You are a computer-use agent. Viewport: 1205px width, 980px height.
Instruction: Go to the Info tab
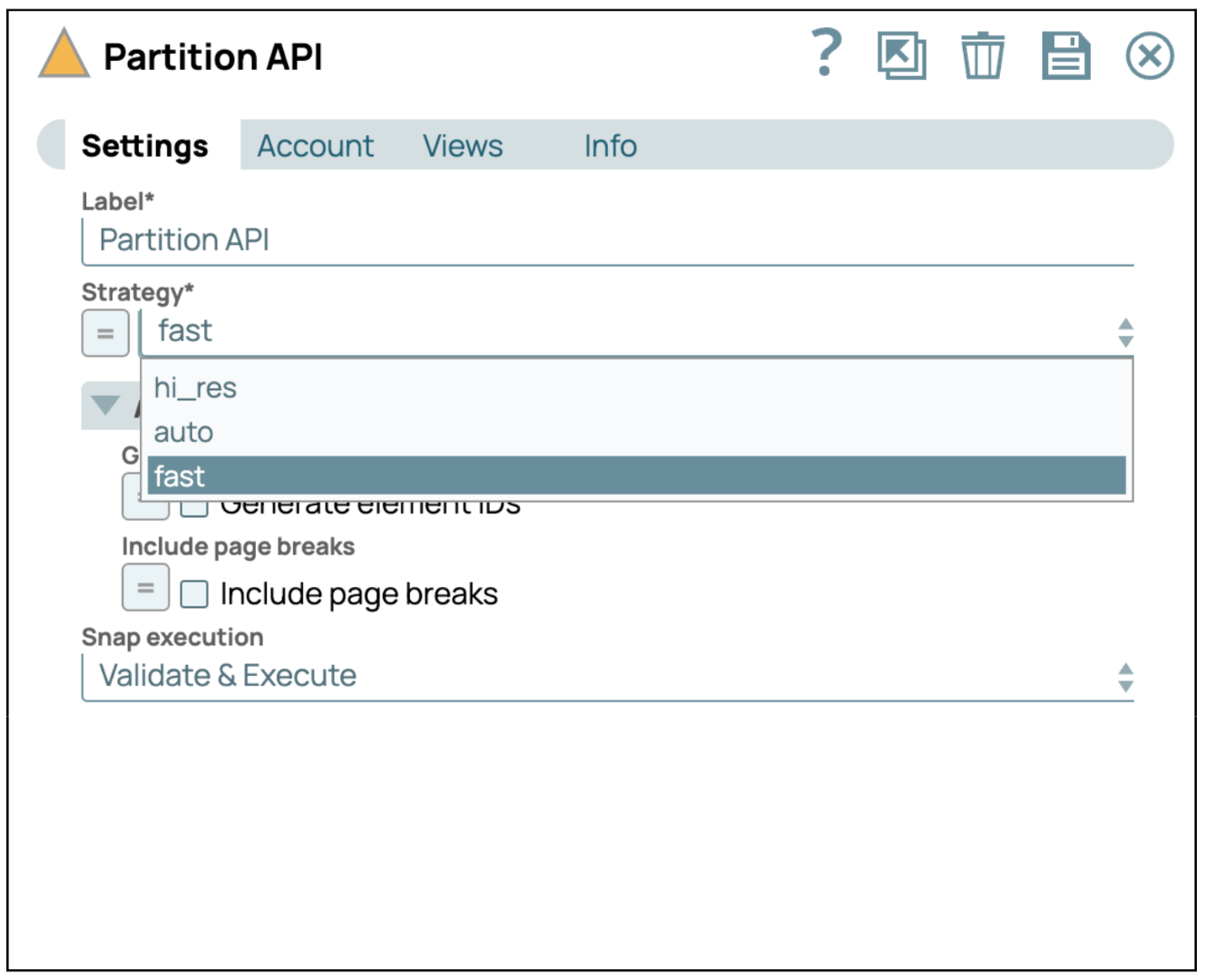coord(610,146)
